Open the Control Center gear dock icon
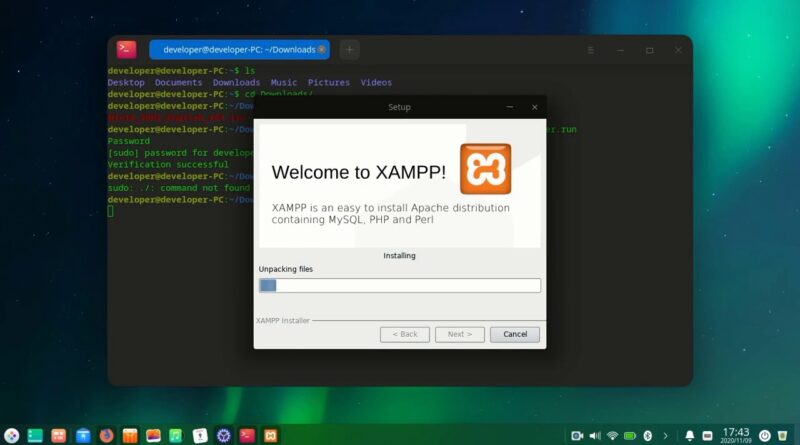 (x=223, y=436)
